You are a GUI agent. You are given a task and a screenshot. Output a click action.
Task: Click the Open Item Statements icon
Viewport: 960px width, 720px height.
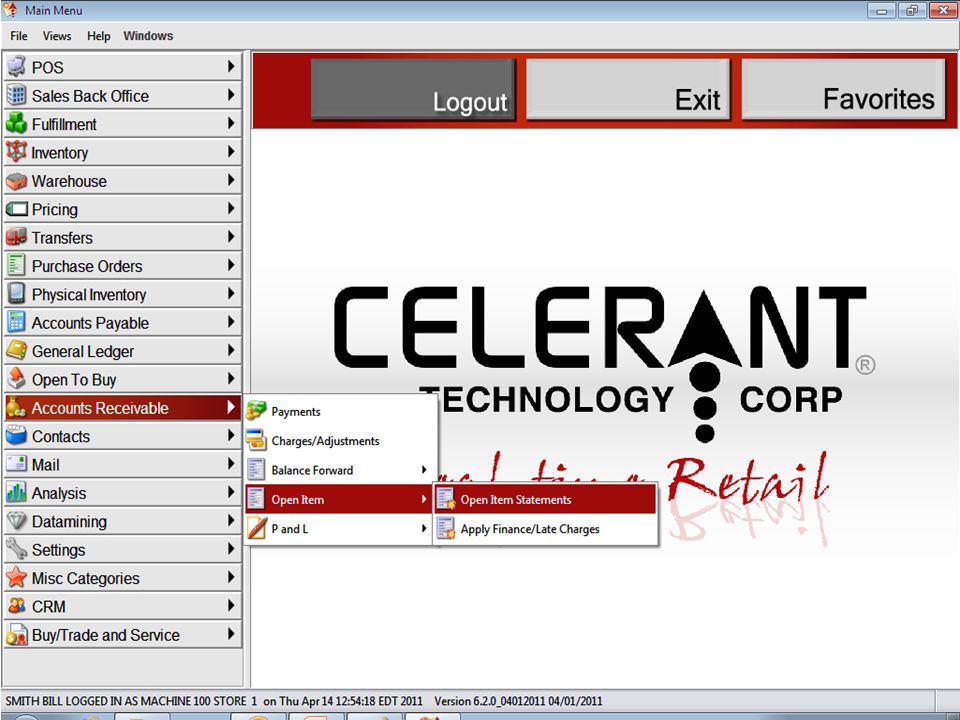tap(446, 499)
